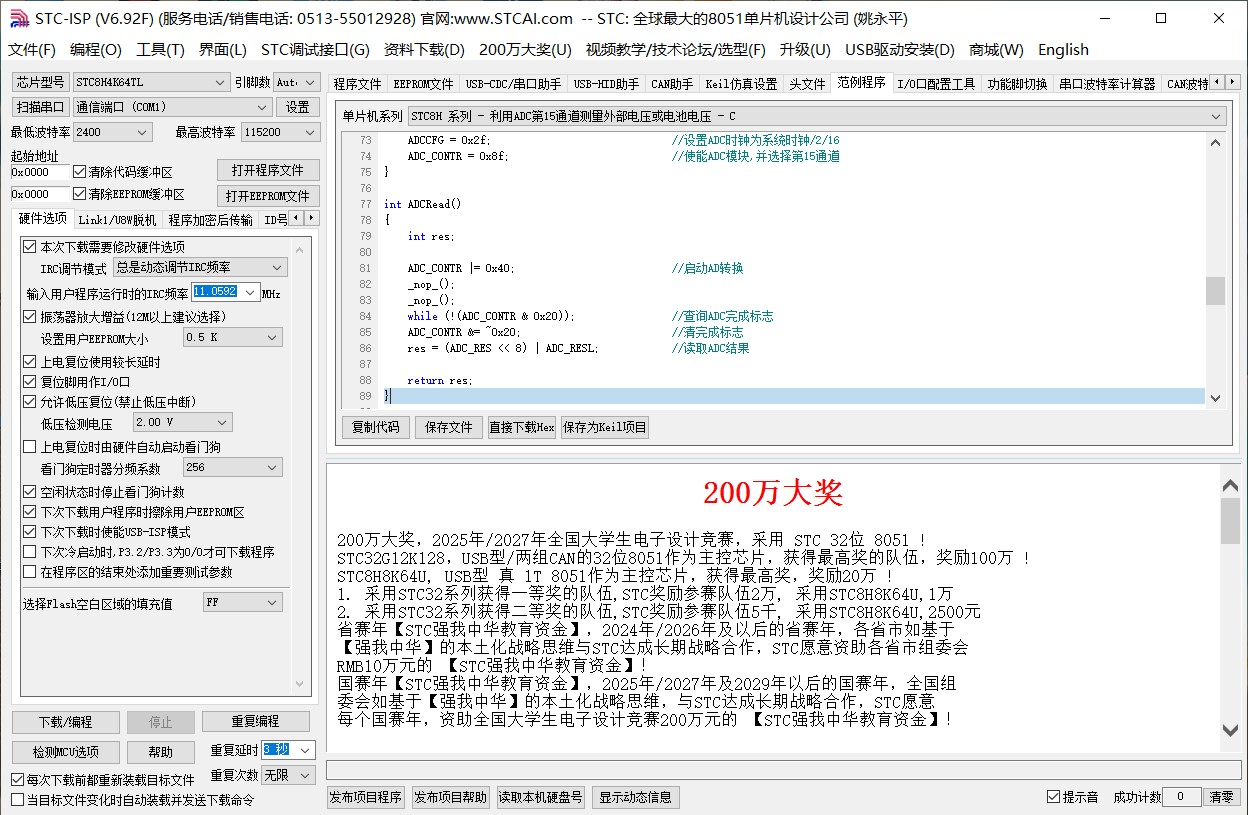Open the 文件(F) menu
The height and width of the screenshot is (815, 1248).
pos(32,50)
